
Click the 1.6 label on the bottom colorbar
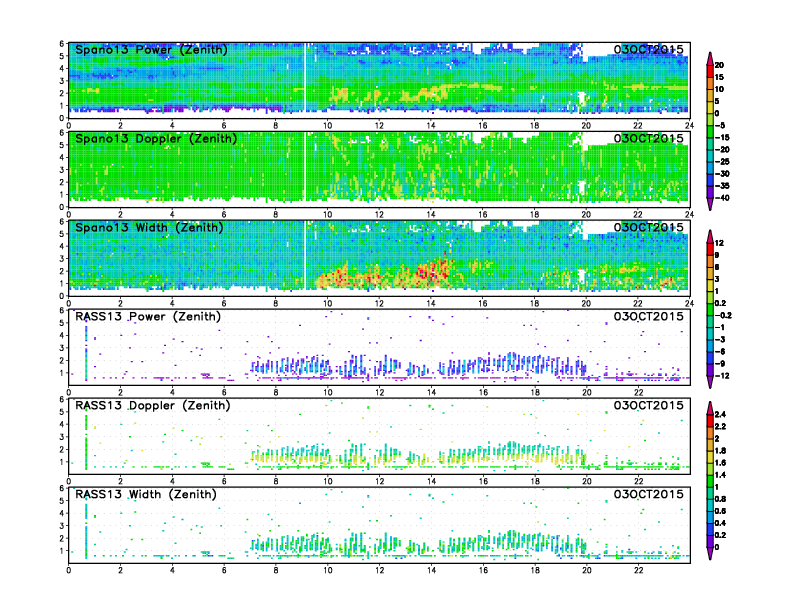[720, 463]
